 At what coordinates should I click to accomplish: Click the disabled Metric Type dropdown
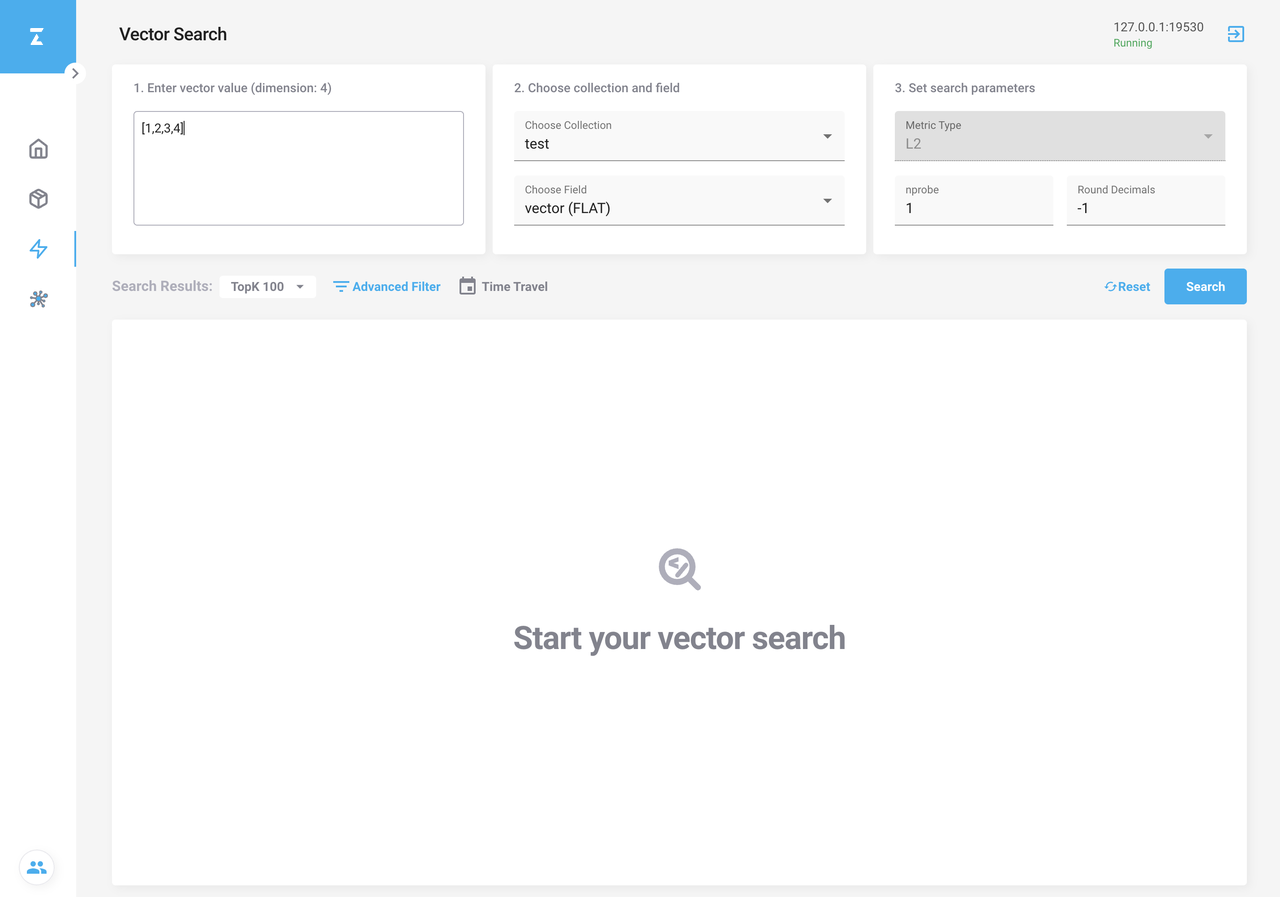tap(1059, 136)
